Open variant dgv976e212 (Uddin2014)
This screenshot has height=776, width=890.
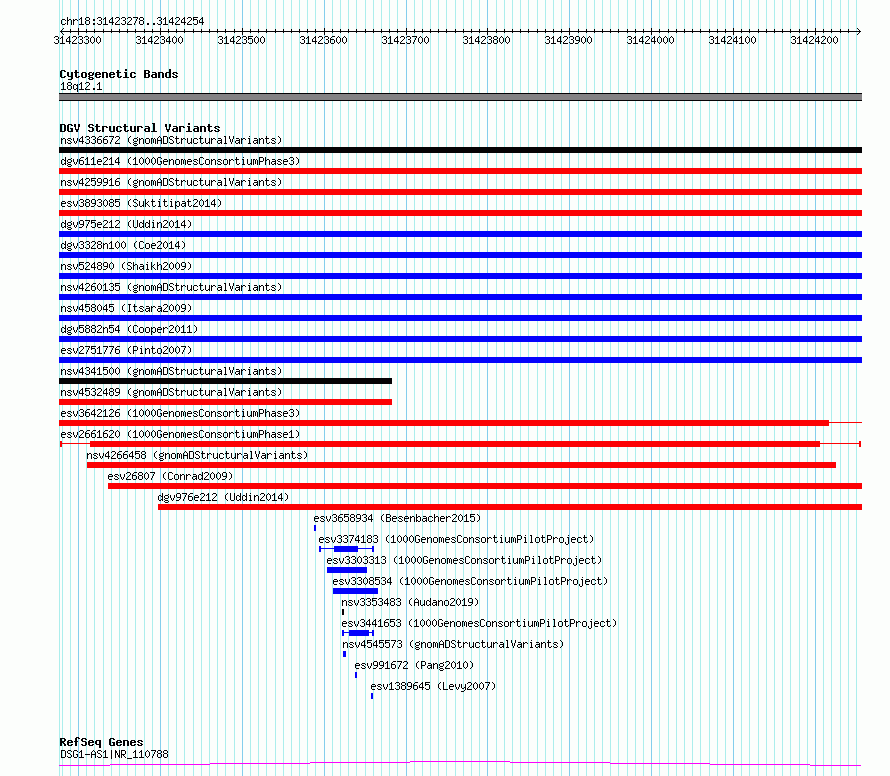[x=223, y=497]
